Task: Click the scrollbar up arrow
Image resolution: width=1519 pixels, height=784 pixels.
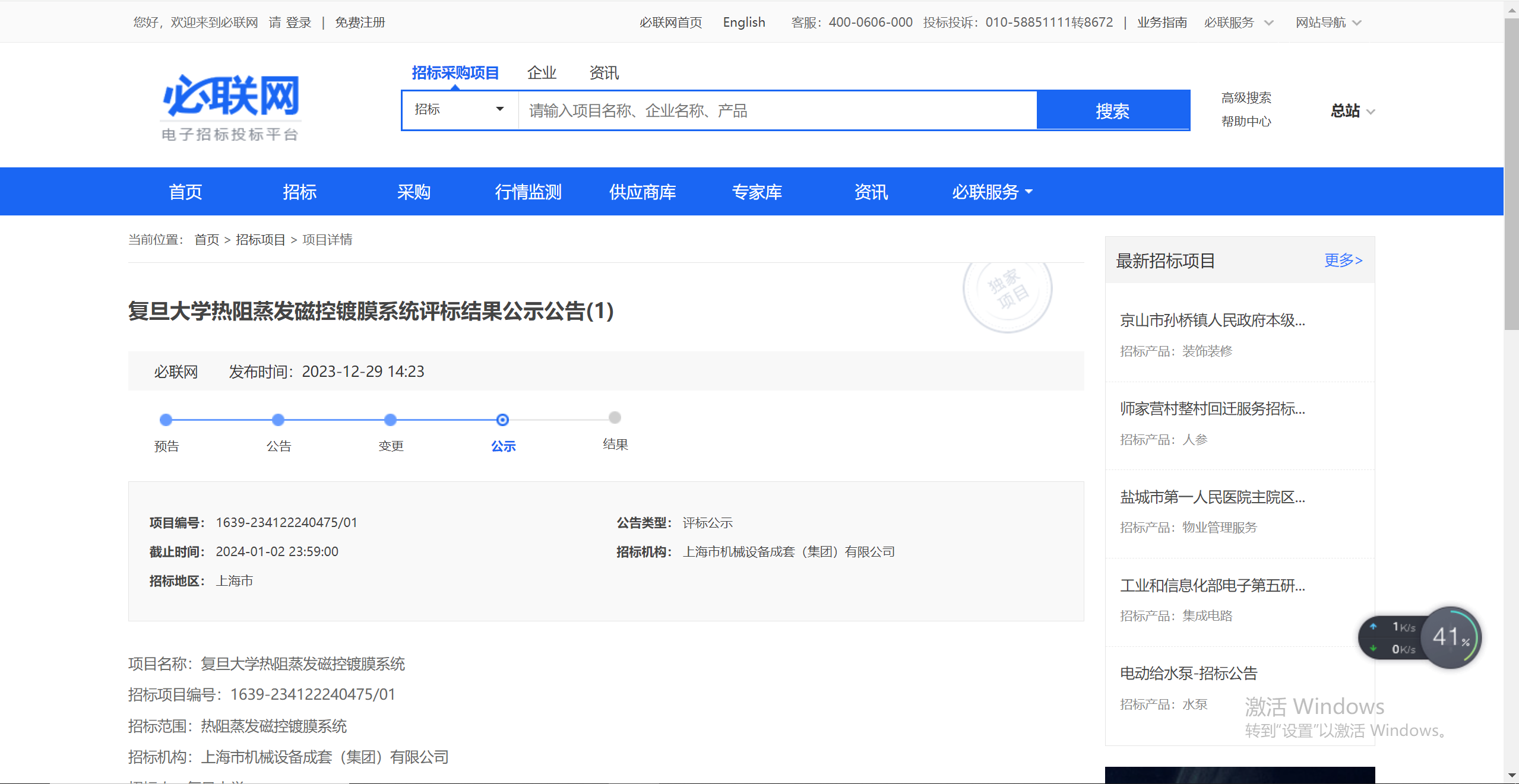Action: coord(1511,9)
